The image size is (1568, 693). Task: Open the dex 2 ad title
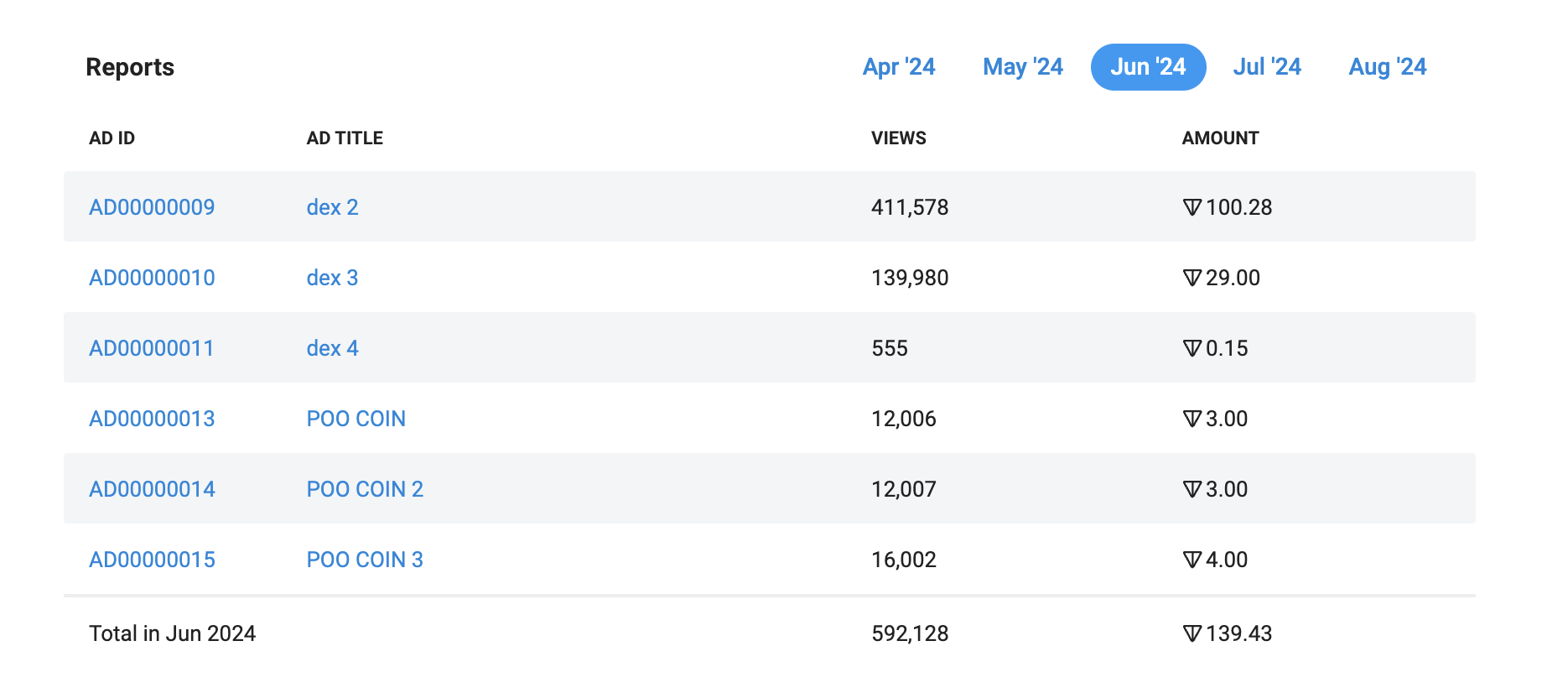332,207
